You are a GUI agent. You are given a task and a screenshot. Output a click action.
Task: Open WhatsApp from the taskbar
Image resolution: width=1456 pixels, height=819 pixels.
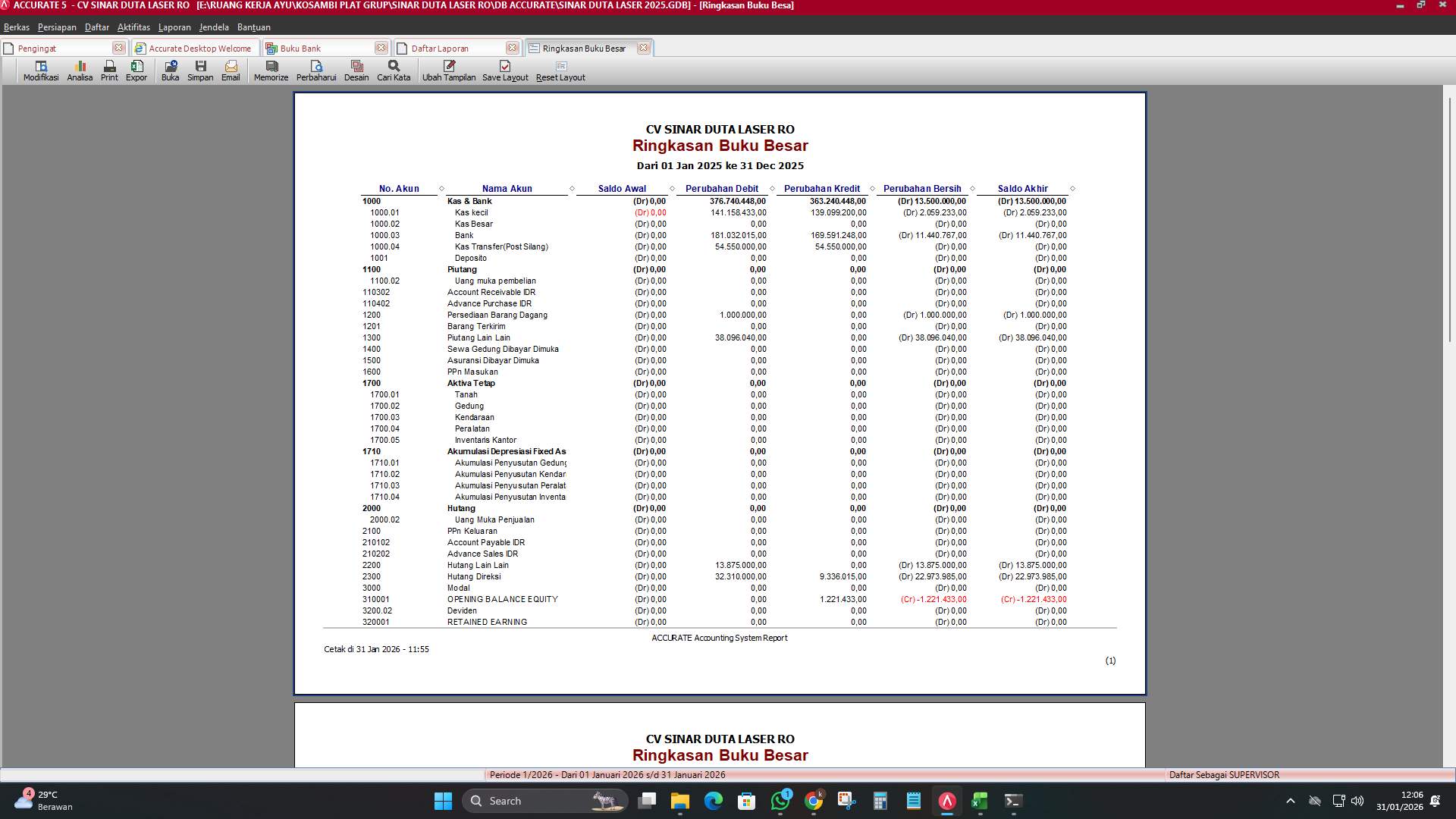[x=781, y=802]
